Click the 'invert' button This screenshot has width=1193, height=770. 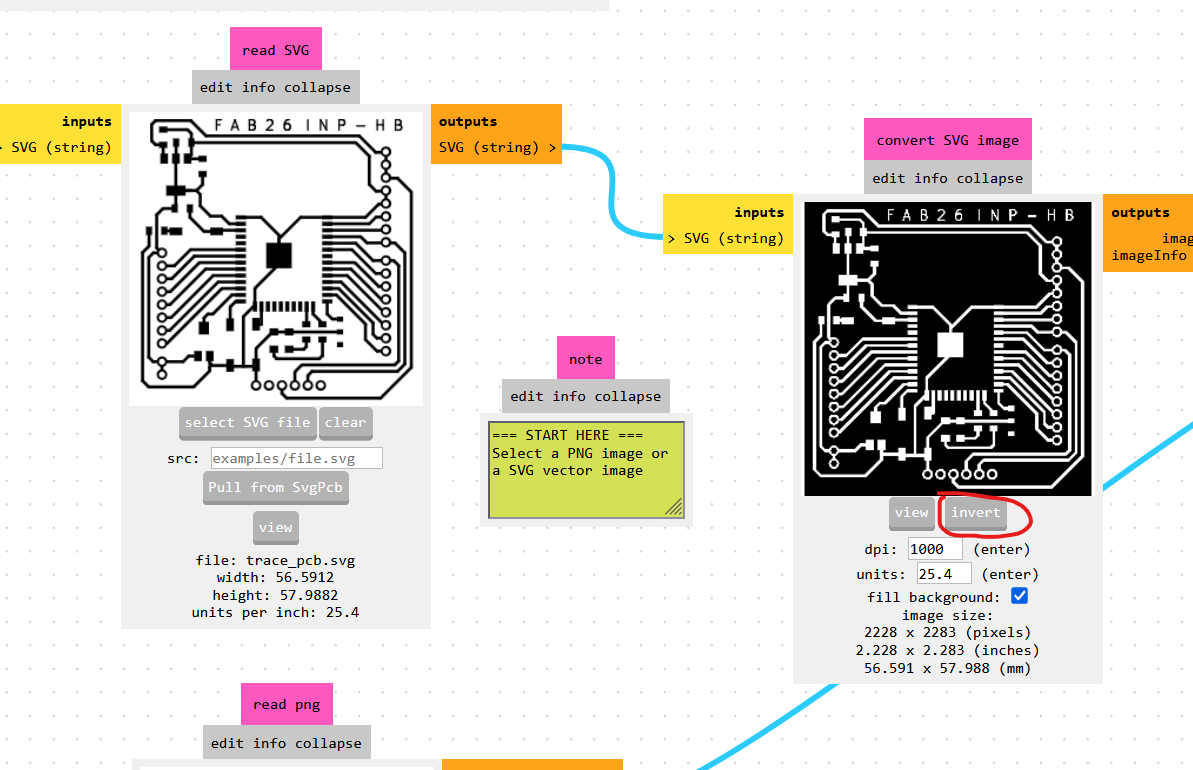coord(976,513)
